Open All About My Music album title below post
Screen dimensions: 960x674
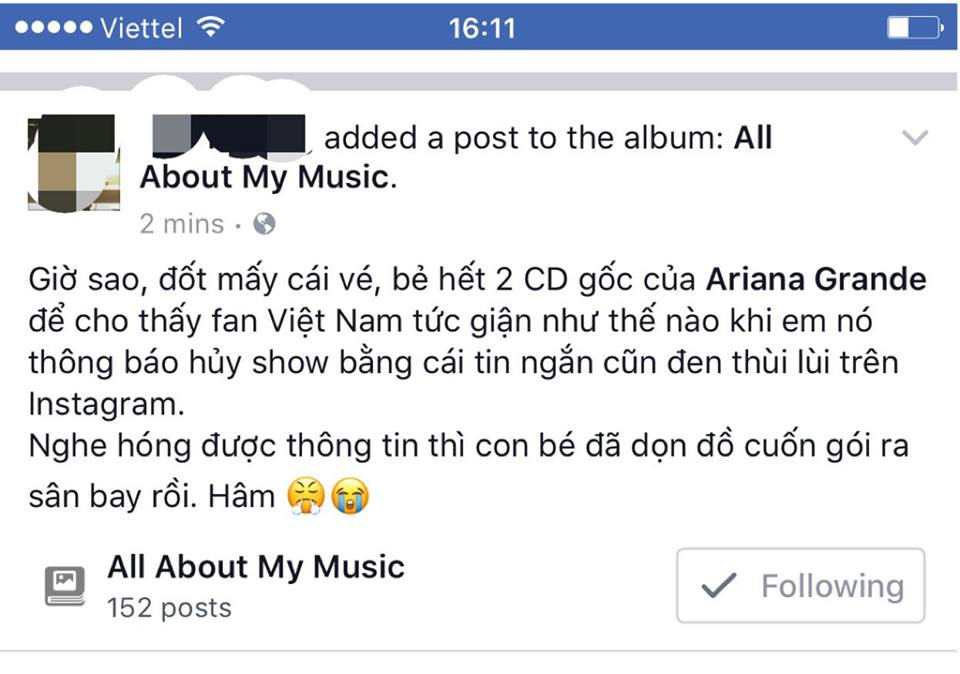[x=256, y=567]
